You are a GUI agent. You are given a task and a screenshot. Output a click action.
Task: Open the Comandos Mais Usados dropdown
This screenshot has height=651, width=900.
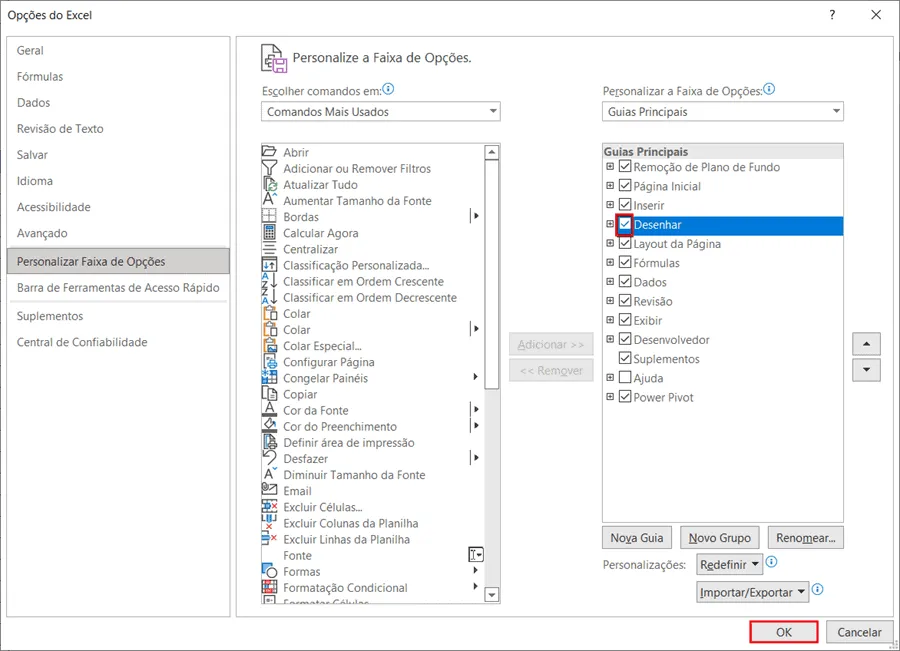(381, 111)
